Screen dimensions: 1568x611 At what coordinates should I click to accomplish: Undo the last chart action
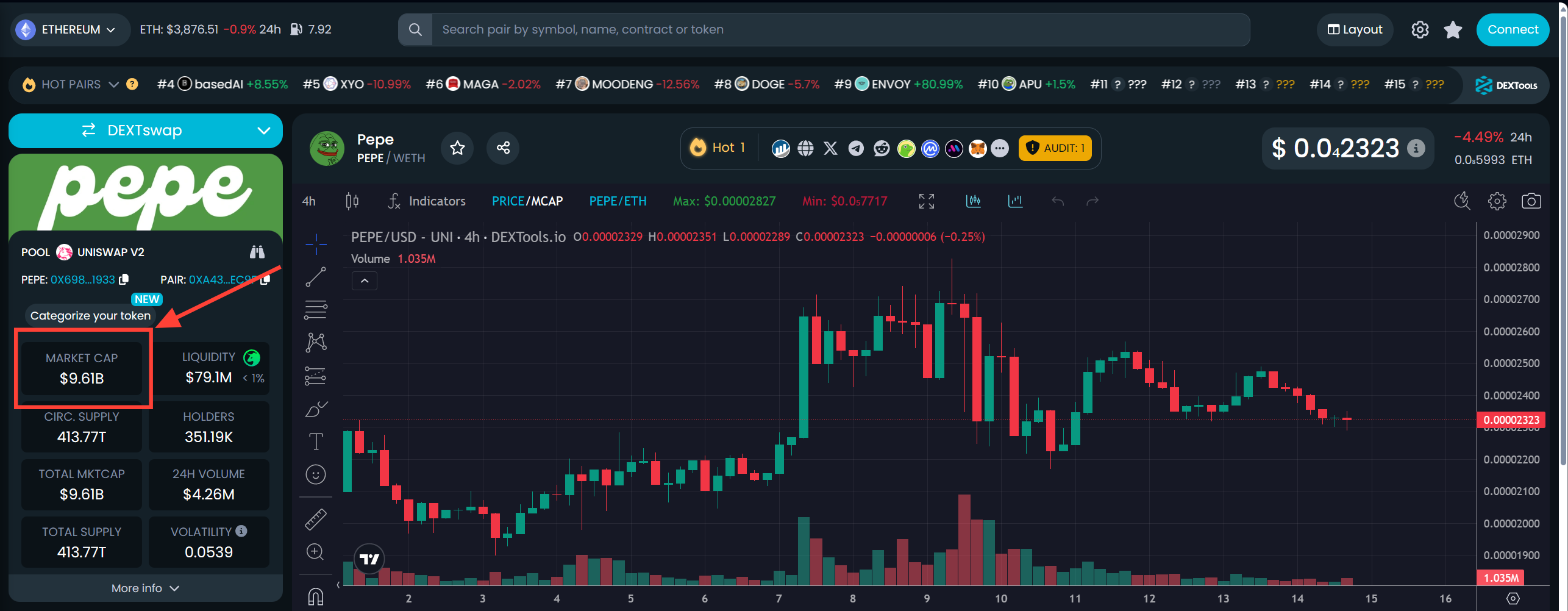point(1058,201)
